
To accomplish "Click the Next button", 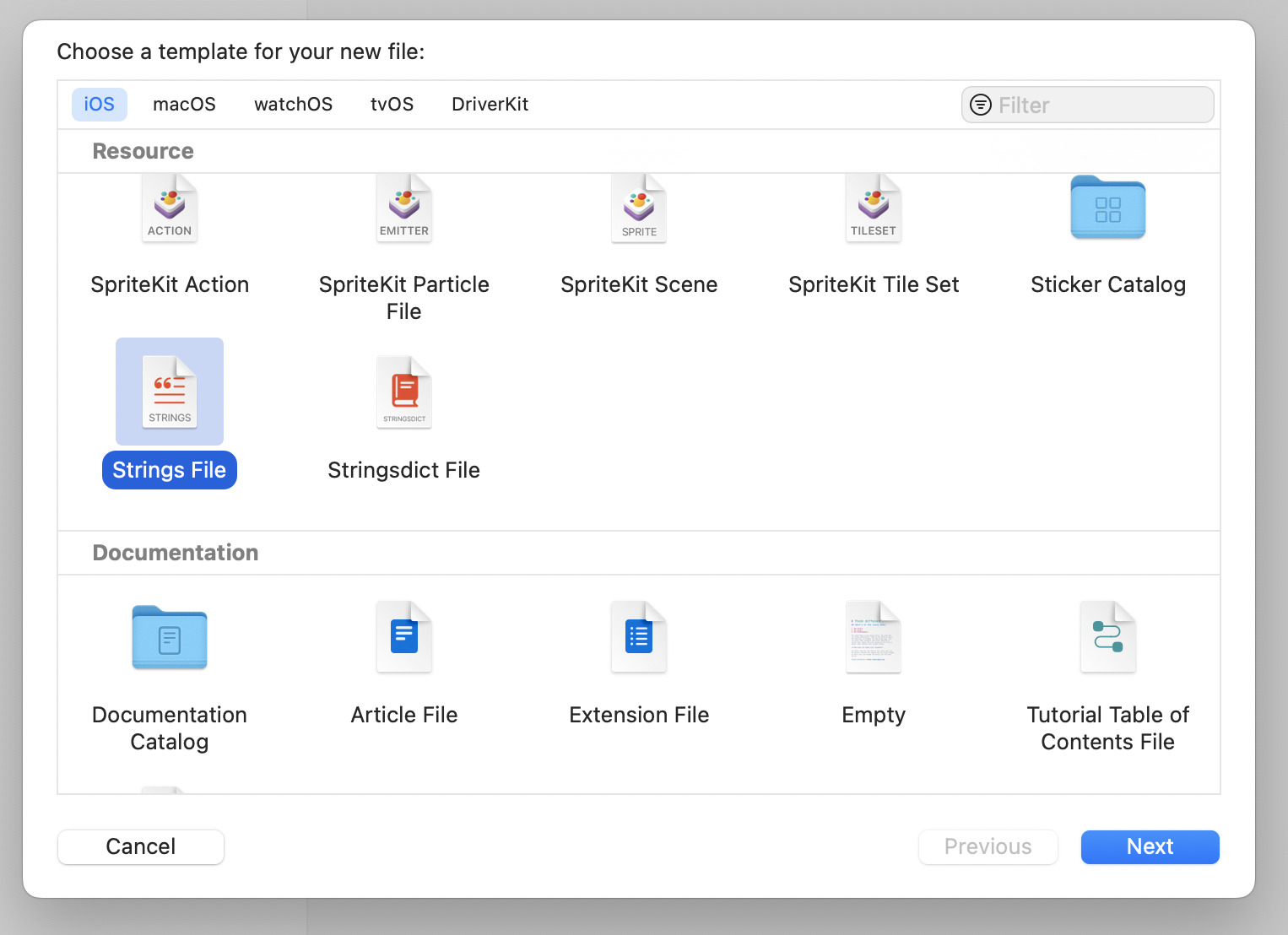I will pyautogui.click(x=1150, y=846).
